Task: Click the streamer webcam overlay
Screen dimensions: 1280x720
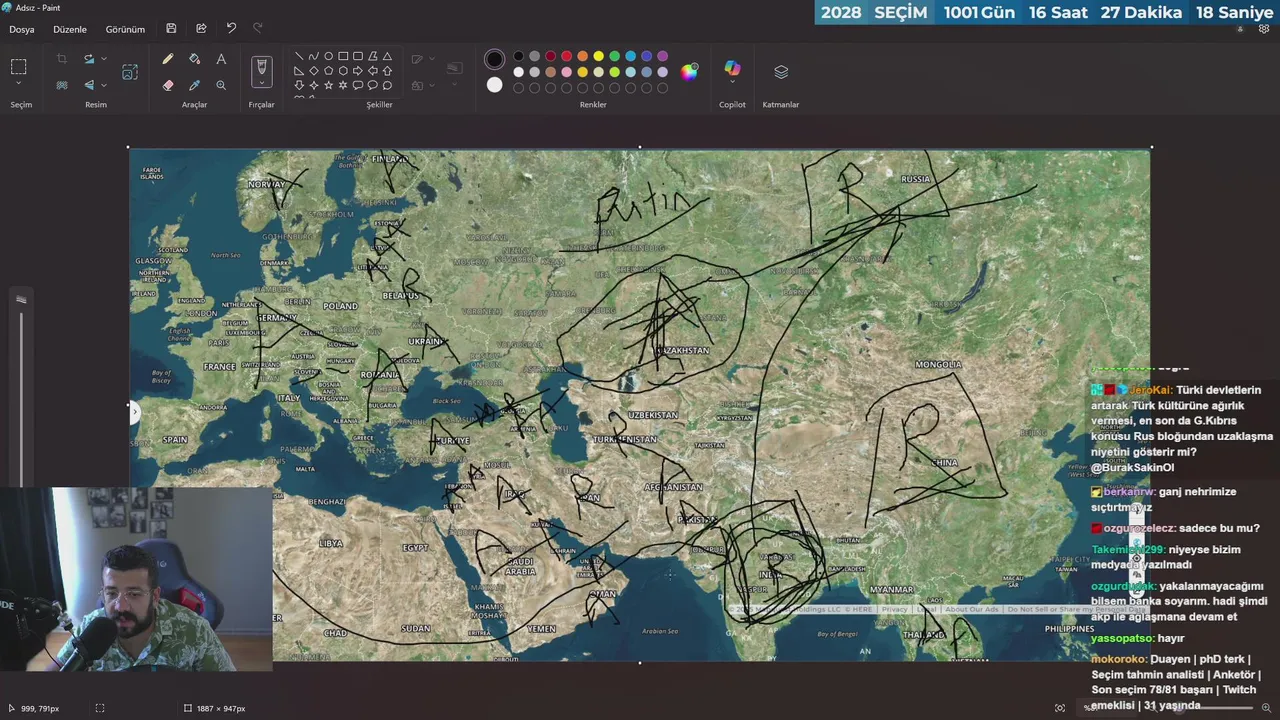Action: coord(136,579)
